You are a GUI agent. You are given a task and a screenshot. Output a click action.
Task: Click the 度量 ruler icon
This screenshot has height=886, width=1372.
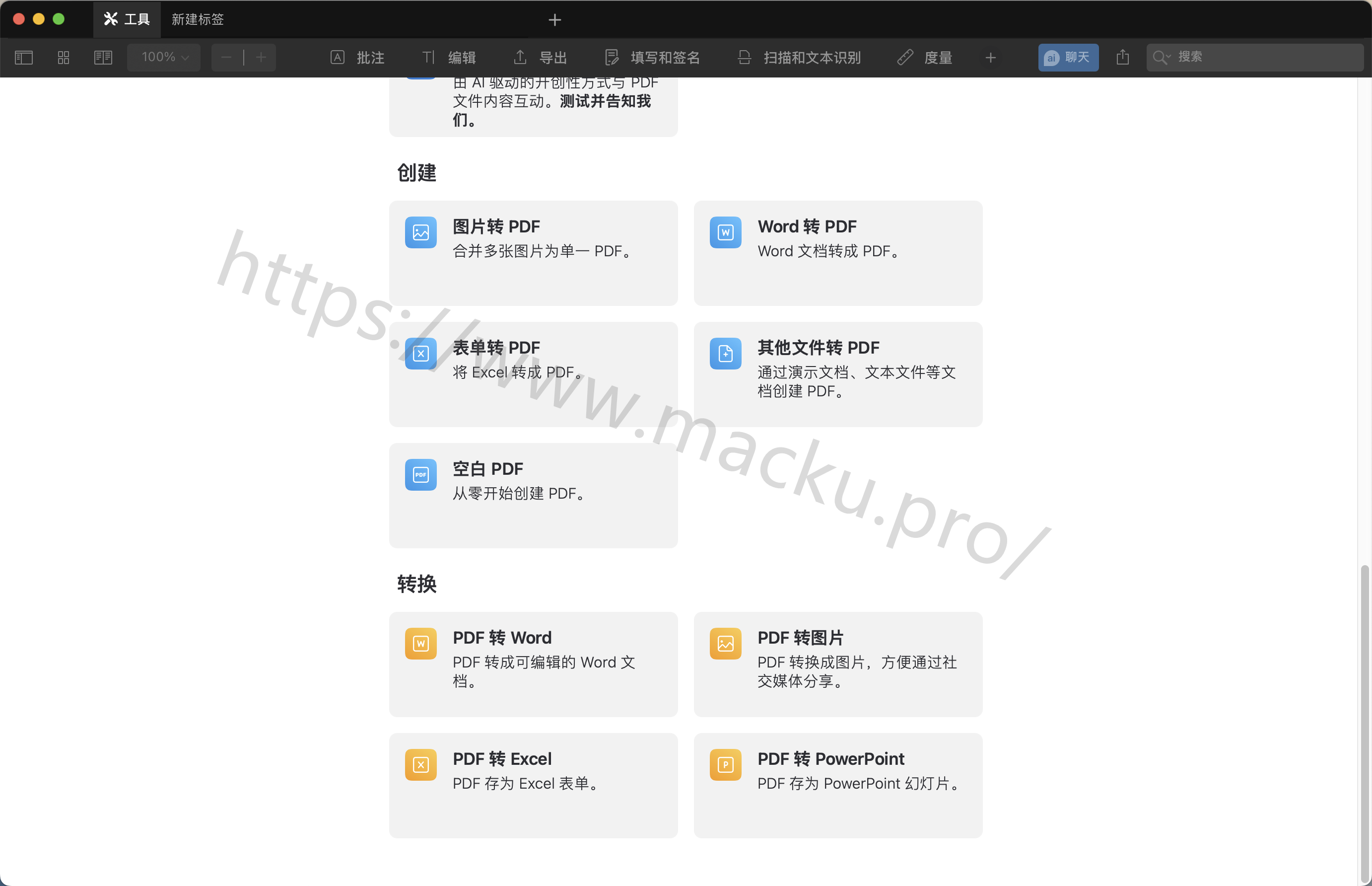click(905, 57)
